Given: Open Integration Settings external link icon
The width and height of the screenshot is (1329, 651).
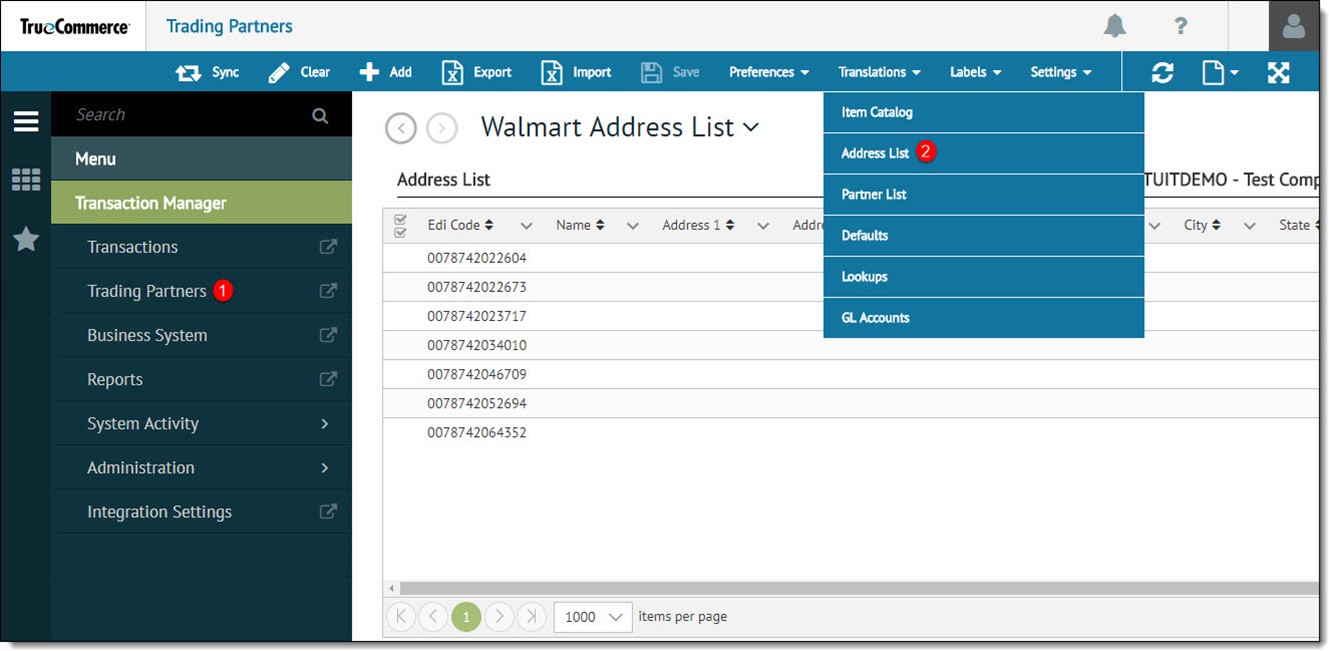Looking at the screenshot, I should click(x=328, y=511).
